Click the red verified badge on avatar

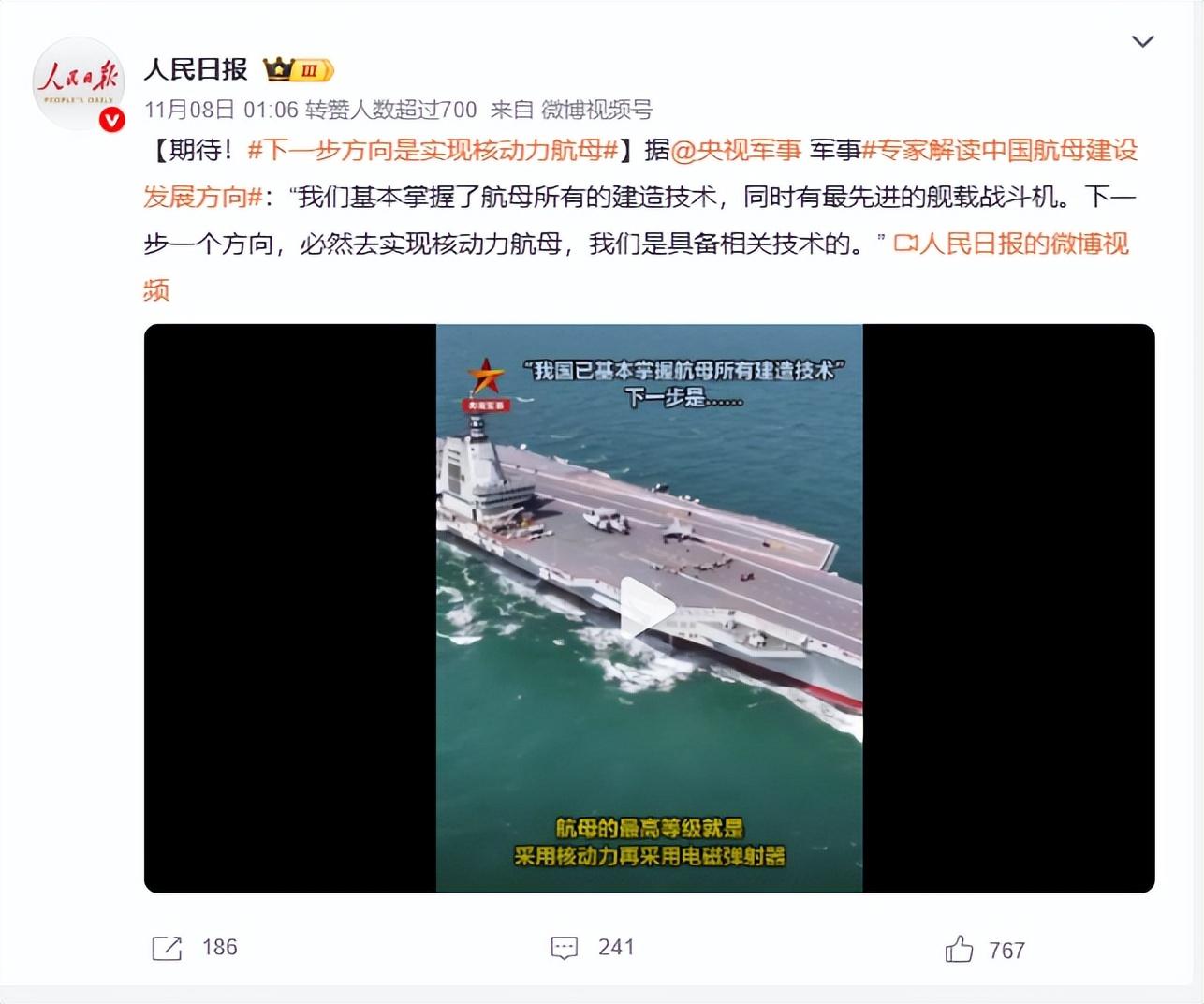click(112, 119)
